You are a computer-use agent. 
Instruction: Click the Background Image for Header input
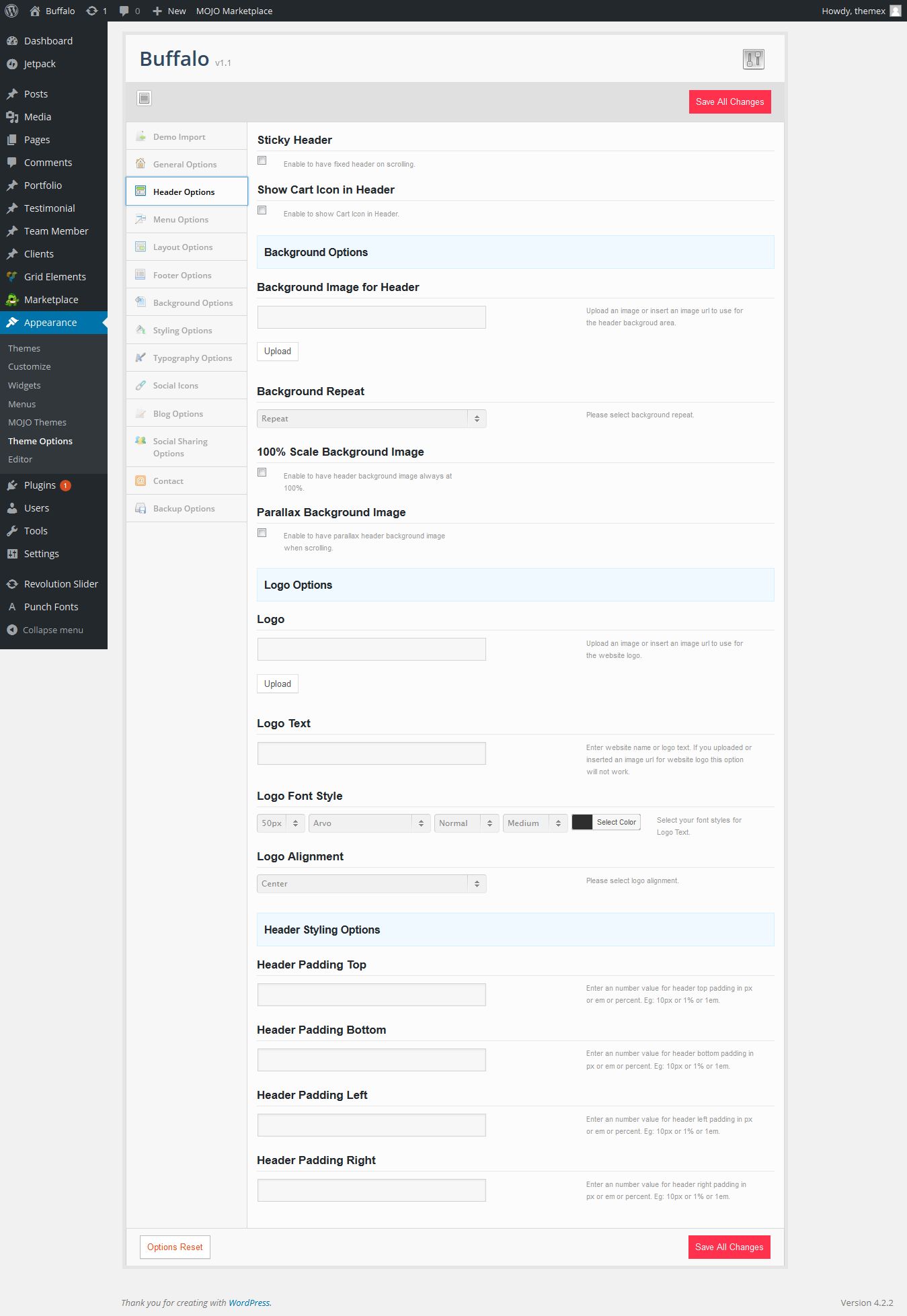(x=371, y=317)
